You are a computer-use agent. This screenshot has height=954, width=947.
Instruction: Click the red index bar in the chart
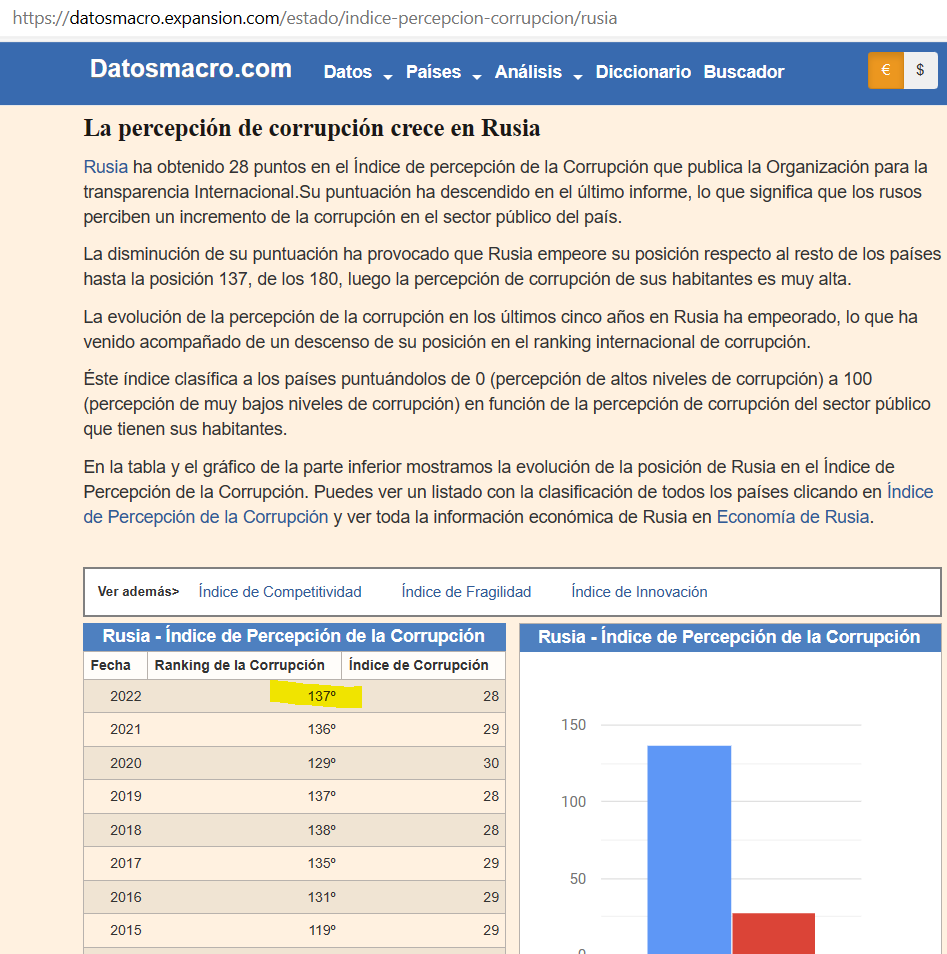point(773,933)
